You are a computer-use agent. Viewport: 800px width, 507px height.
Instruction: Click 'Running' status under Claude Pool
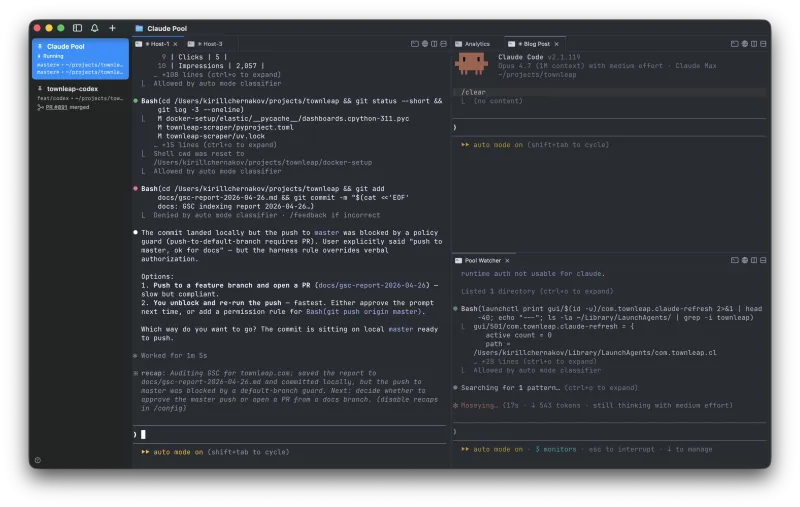pos(53,56)
